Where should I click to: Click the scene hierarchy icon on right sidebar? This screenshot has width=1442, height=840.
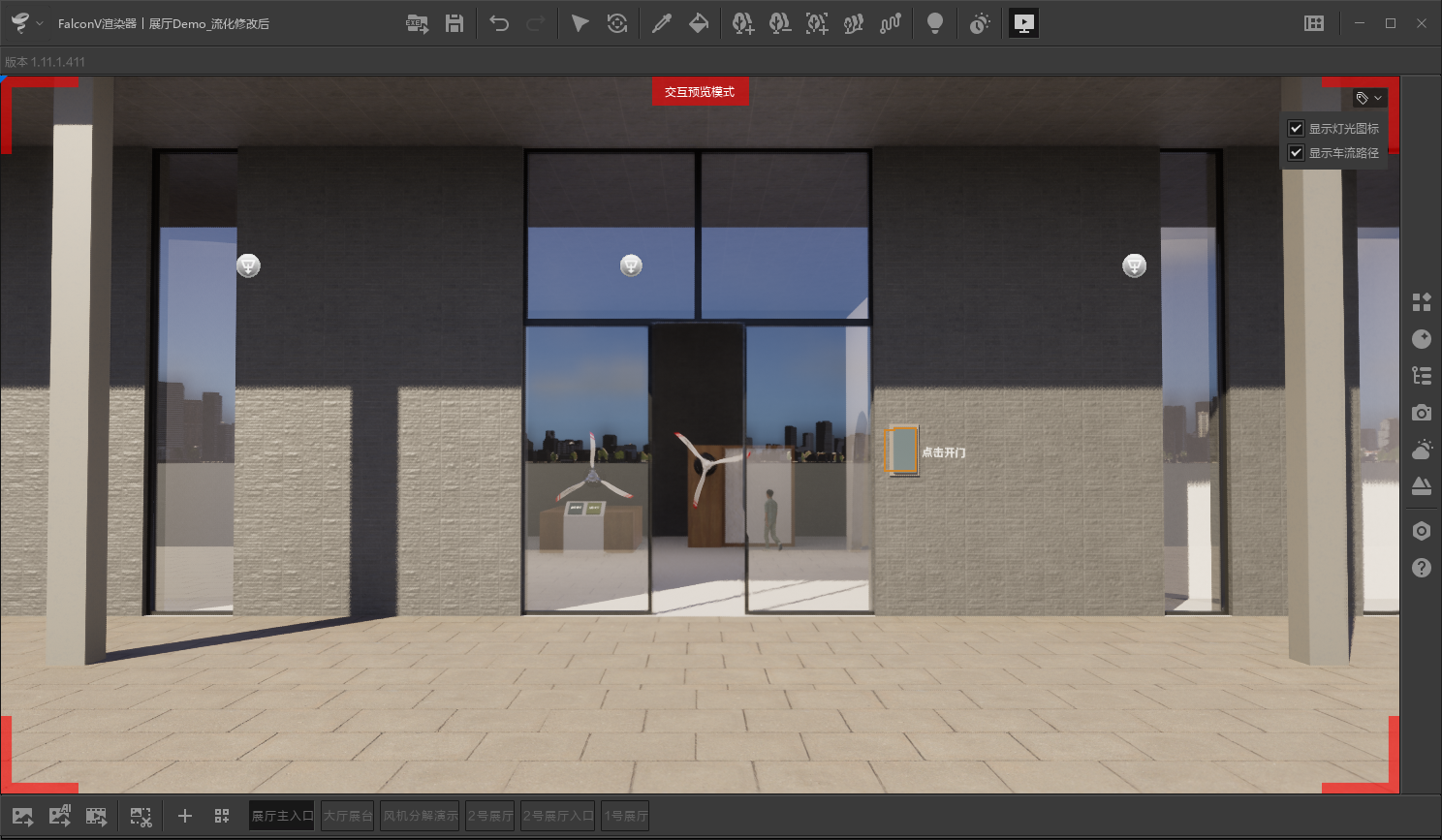click(x=1421, y=374)
